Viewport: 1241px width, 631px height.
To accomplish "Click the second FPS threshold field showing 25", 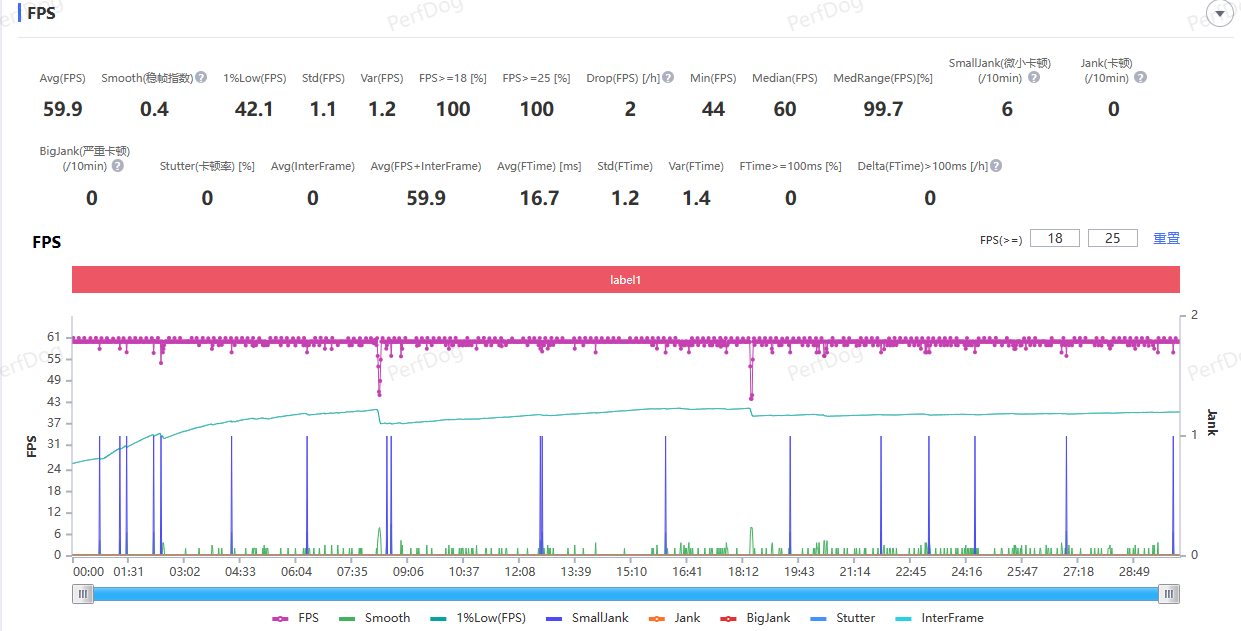I will [x=1113, y=238].
